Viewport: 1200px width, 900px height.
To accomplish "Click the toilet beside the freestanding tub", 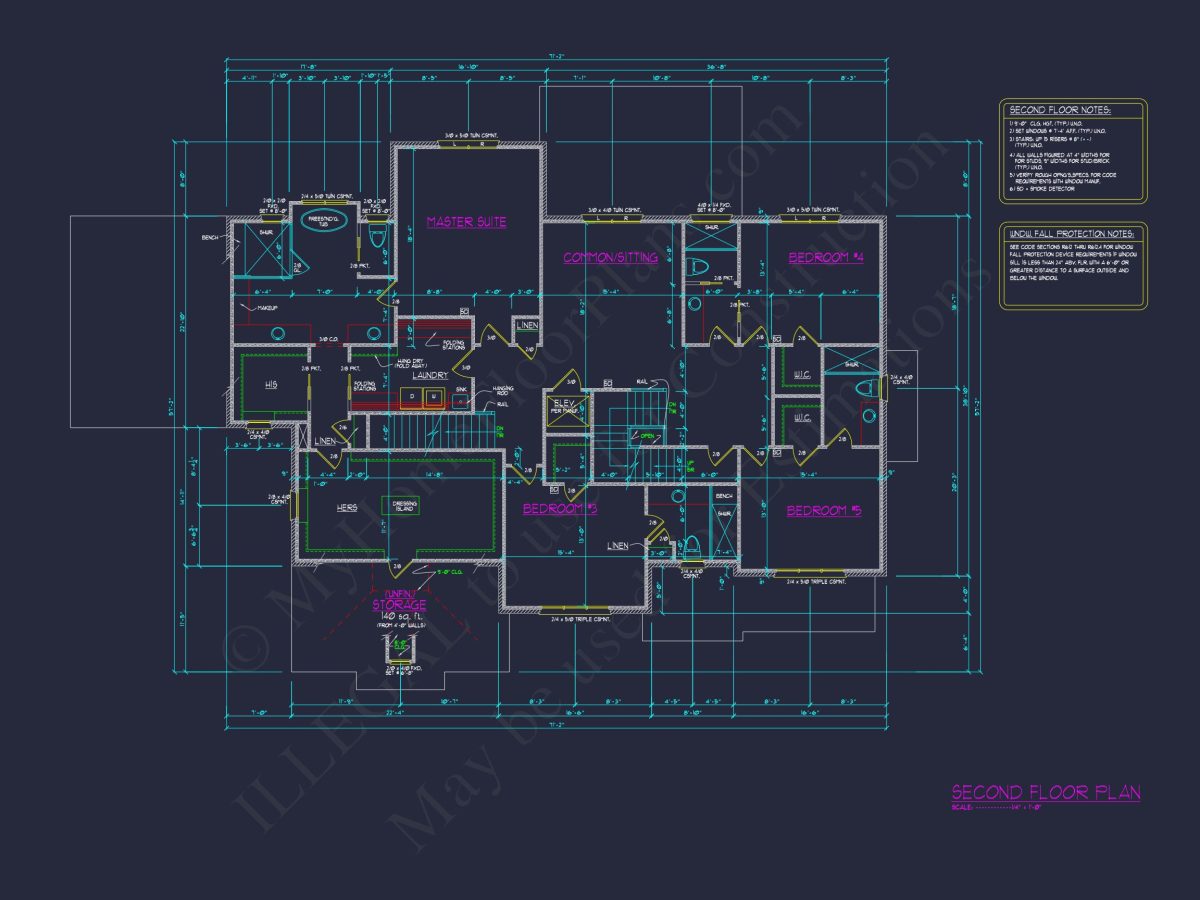I will click(378, 236).
